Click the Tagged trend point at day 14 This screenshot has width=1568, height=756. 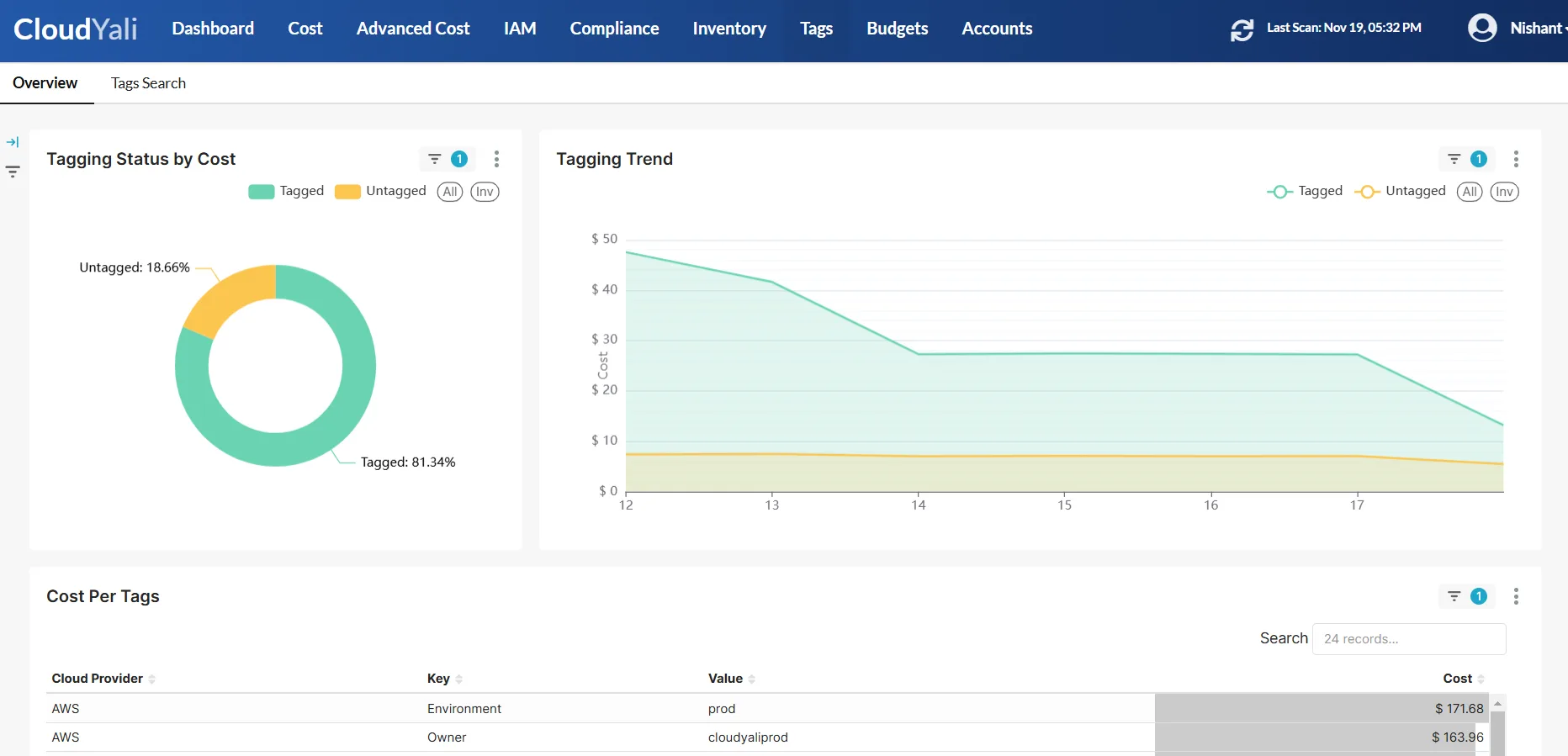(x=919, y=354)
